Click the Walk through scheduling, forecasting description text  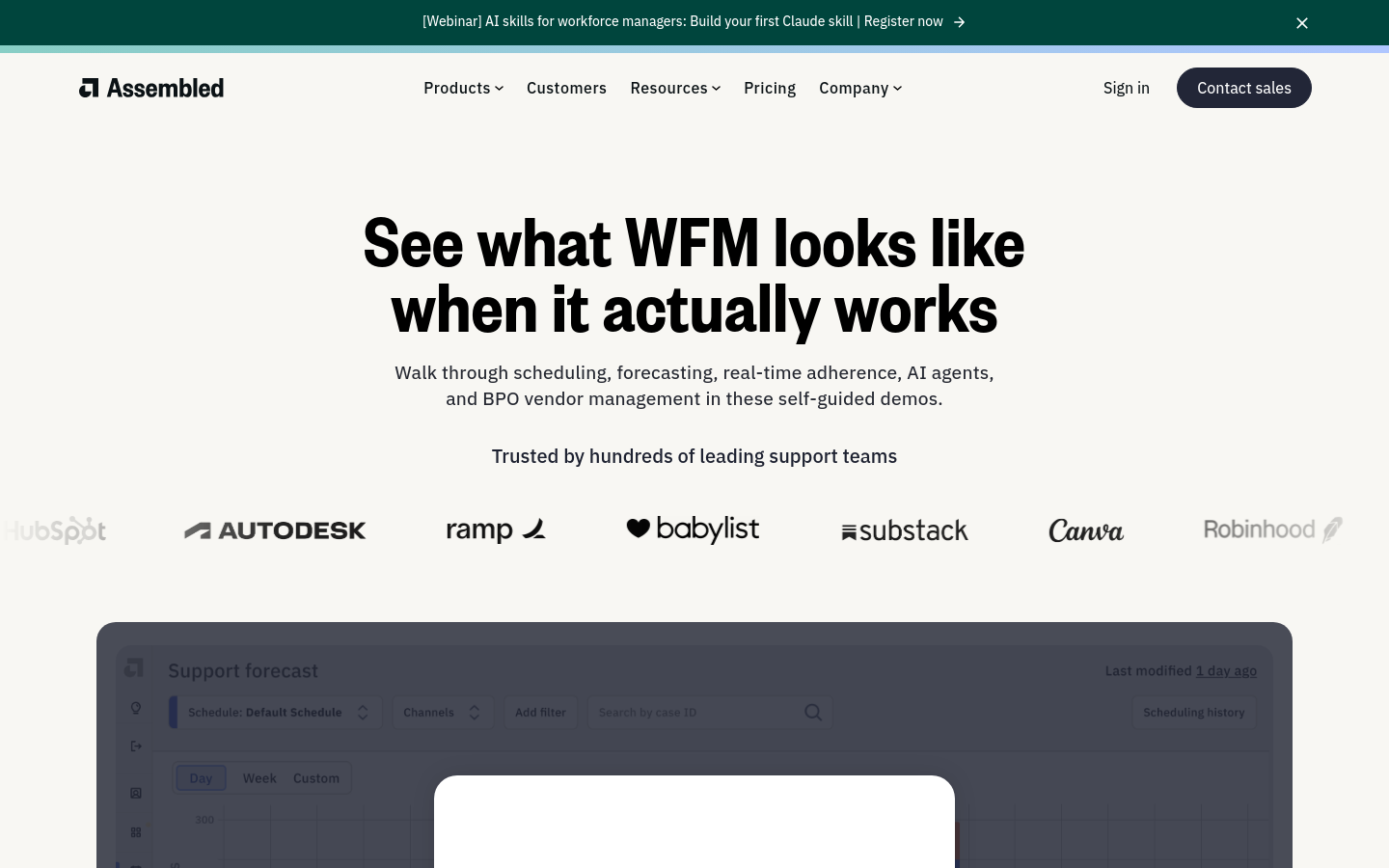(694, 386)
